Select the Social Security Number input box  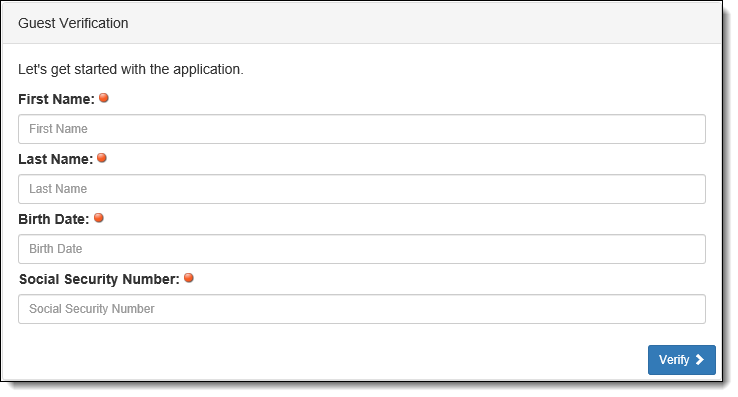361,309
